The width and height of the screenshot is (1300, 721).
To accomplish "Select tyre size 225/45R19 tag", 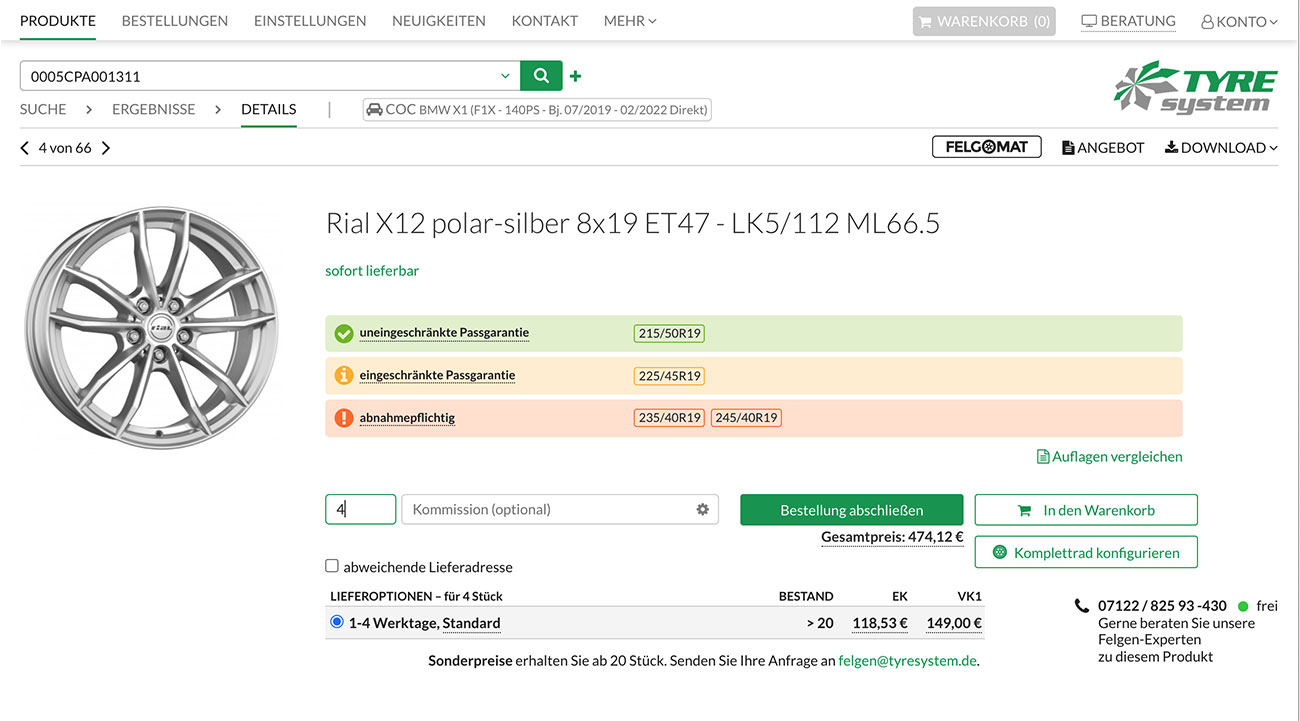I will point(669,376).
